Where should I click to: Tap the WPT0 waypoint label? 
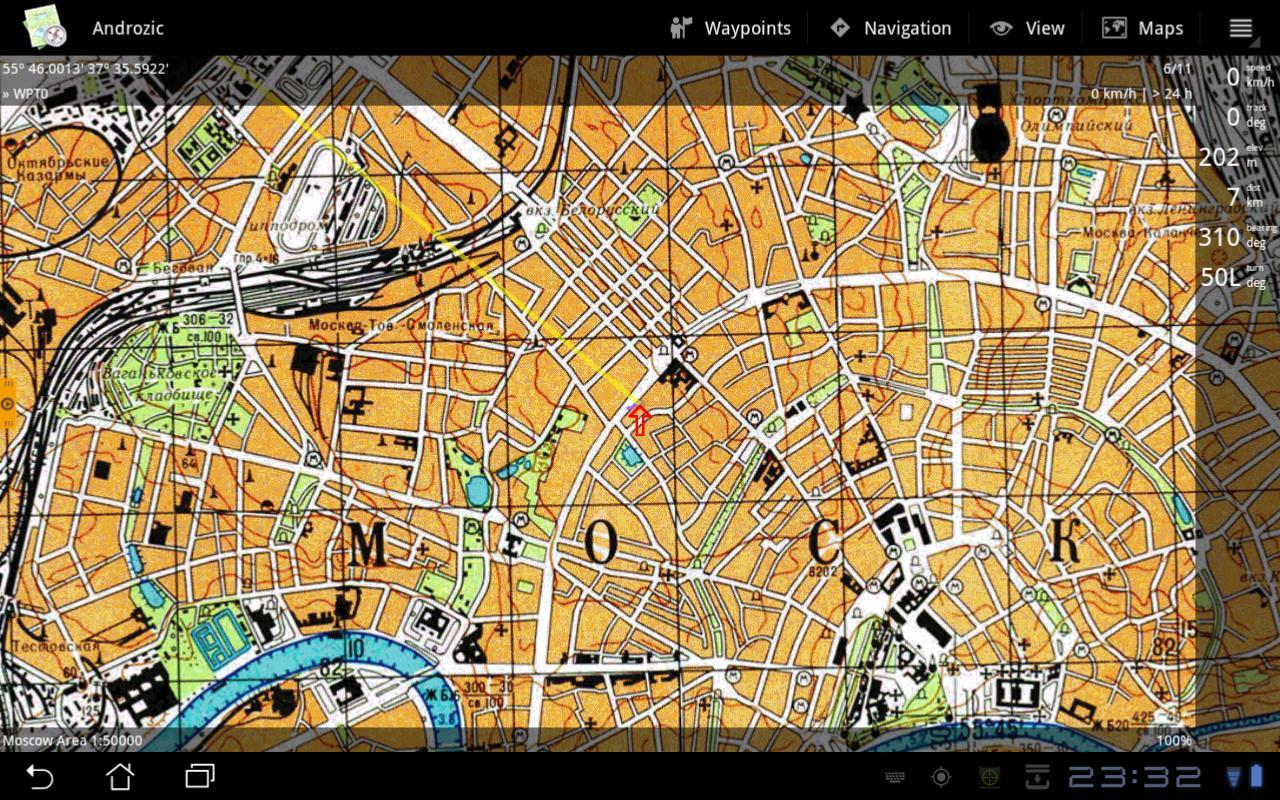point(26,93)
